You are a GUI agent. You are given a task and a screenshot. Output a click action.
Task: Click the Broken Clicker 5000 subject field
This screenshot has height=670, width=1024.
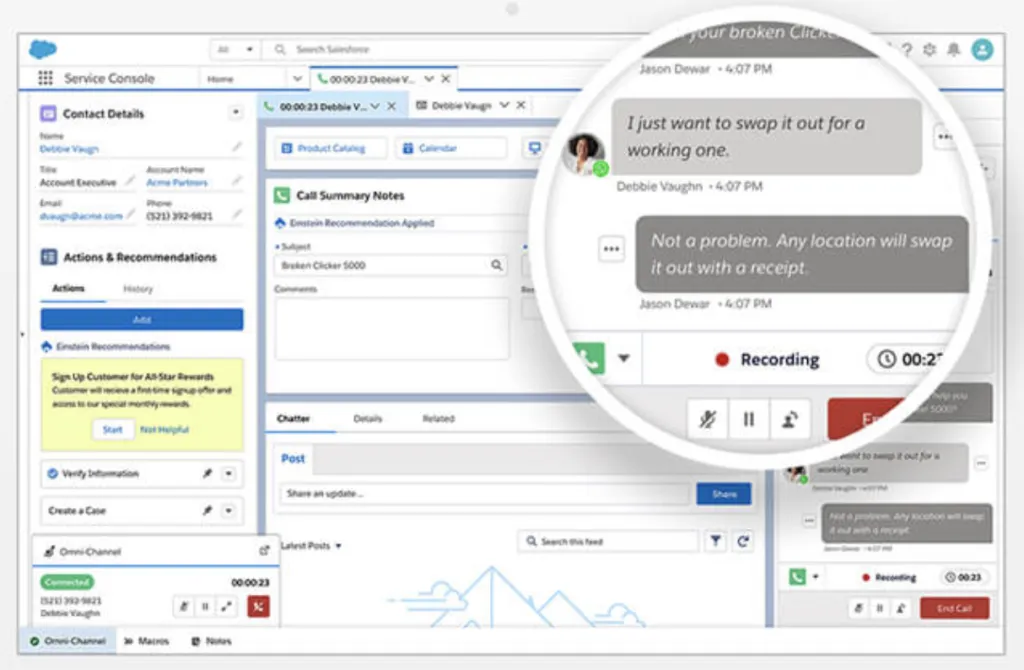(x=391, y=265)
